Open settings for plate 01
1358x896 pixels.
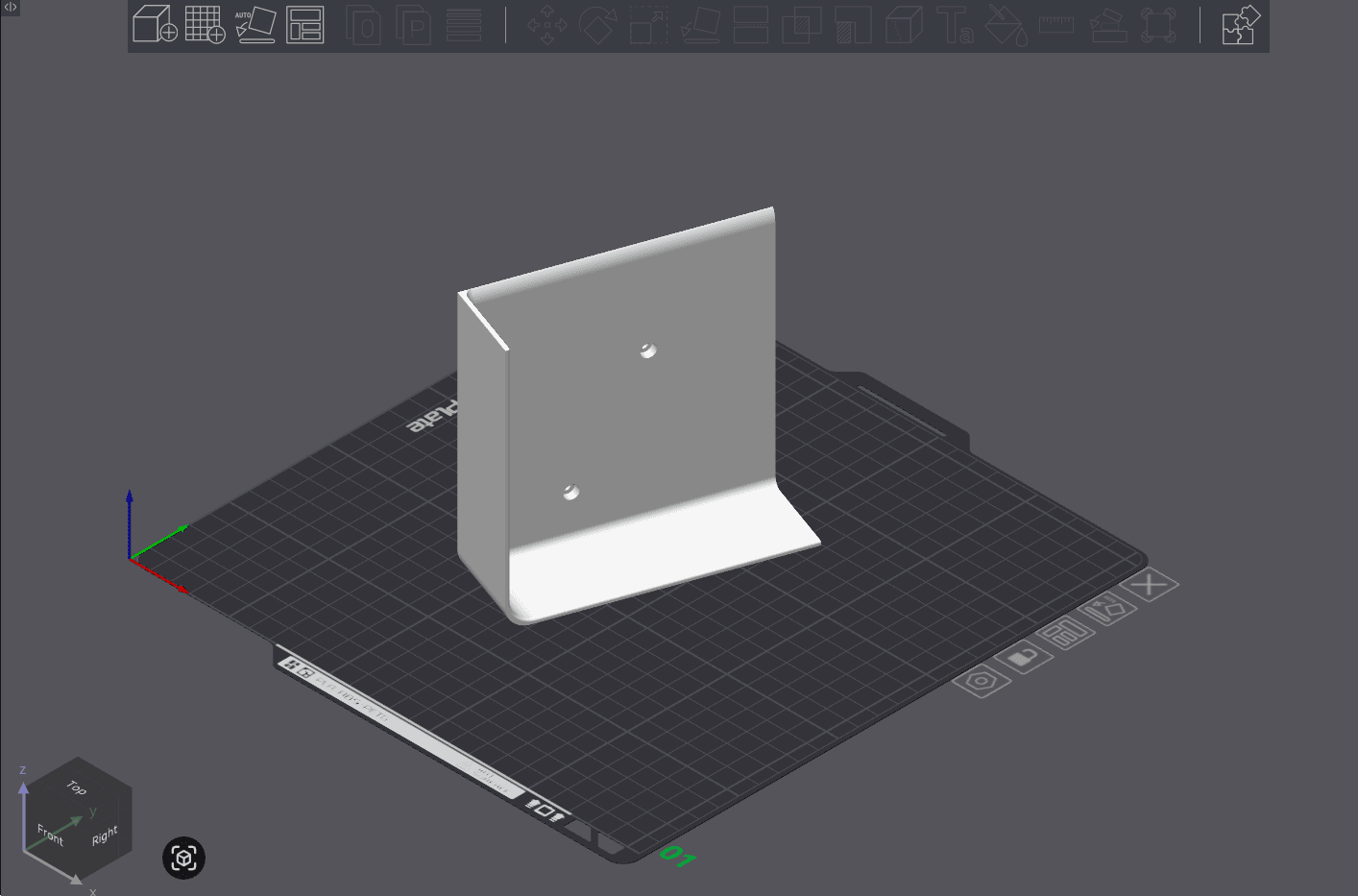tap(981, 680)
